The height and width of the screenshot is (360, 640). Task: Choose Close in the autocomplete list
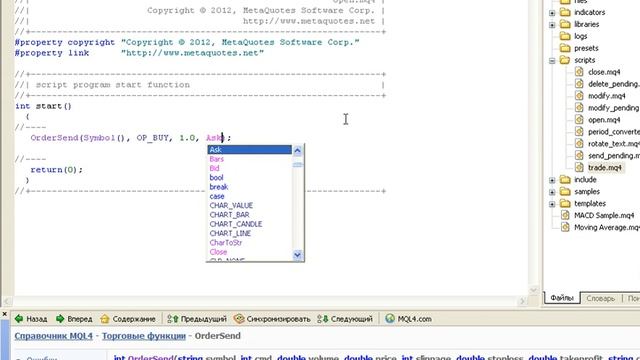coord(249,252)
